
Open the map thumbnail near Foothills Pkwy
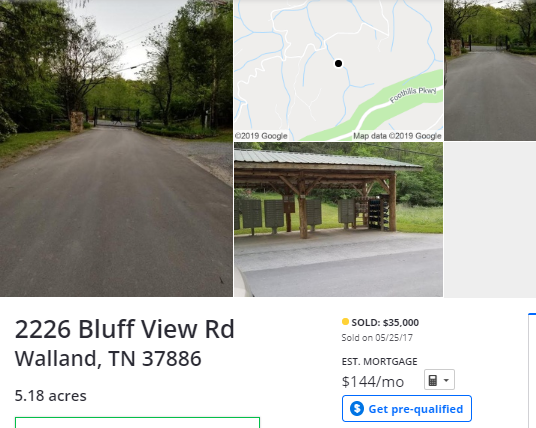point(338,70)
